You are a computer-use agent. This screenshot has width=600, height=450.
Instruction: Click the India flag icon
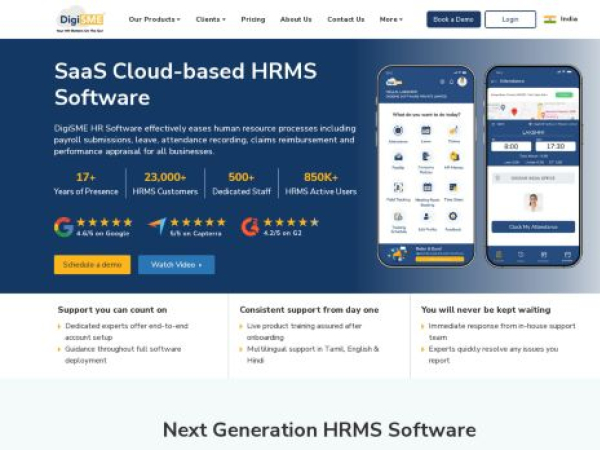point(550,19)
